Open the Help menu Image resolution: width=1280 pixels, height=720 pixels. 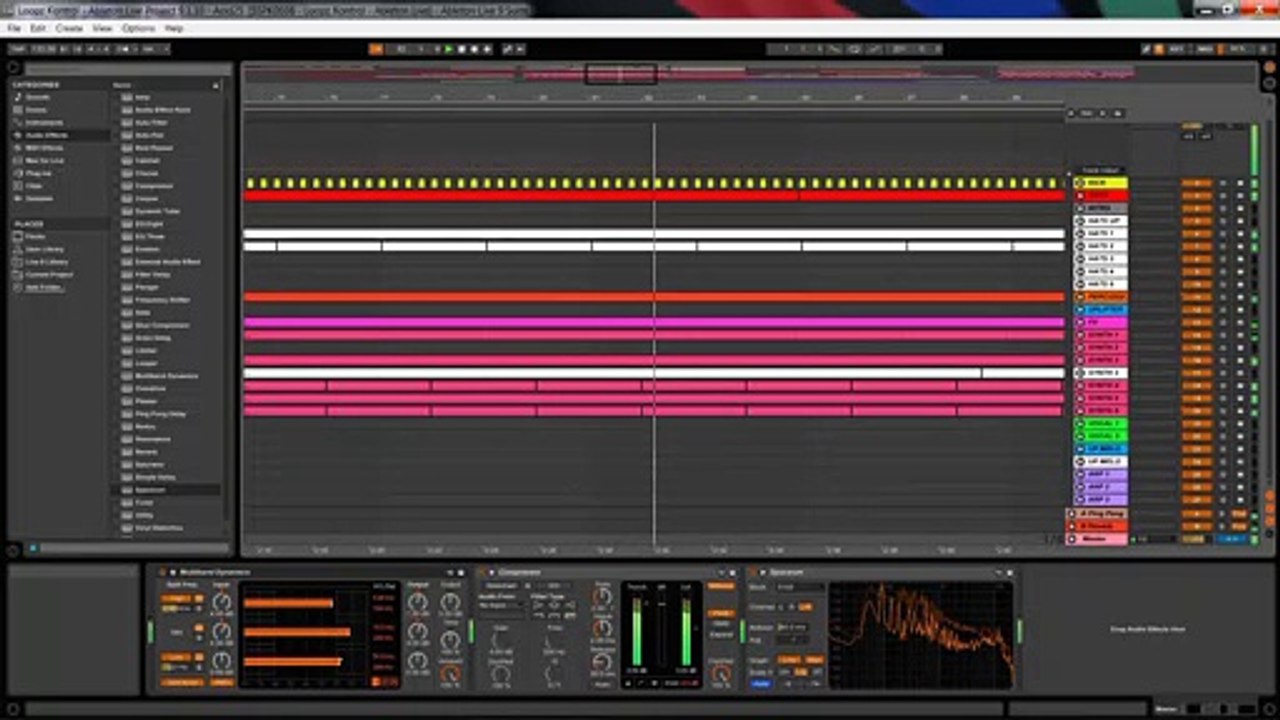coord(174,28)
